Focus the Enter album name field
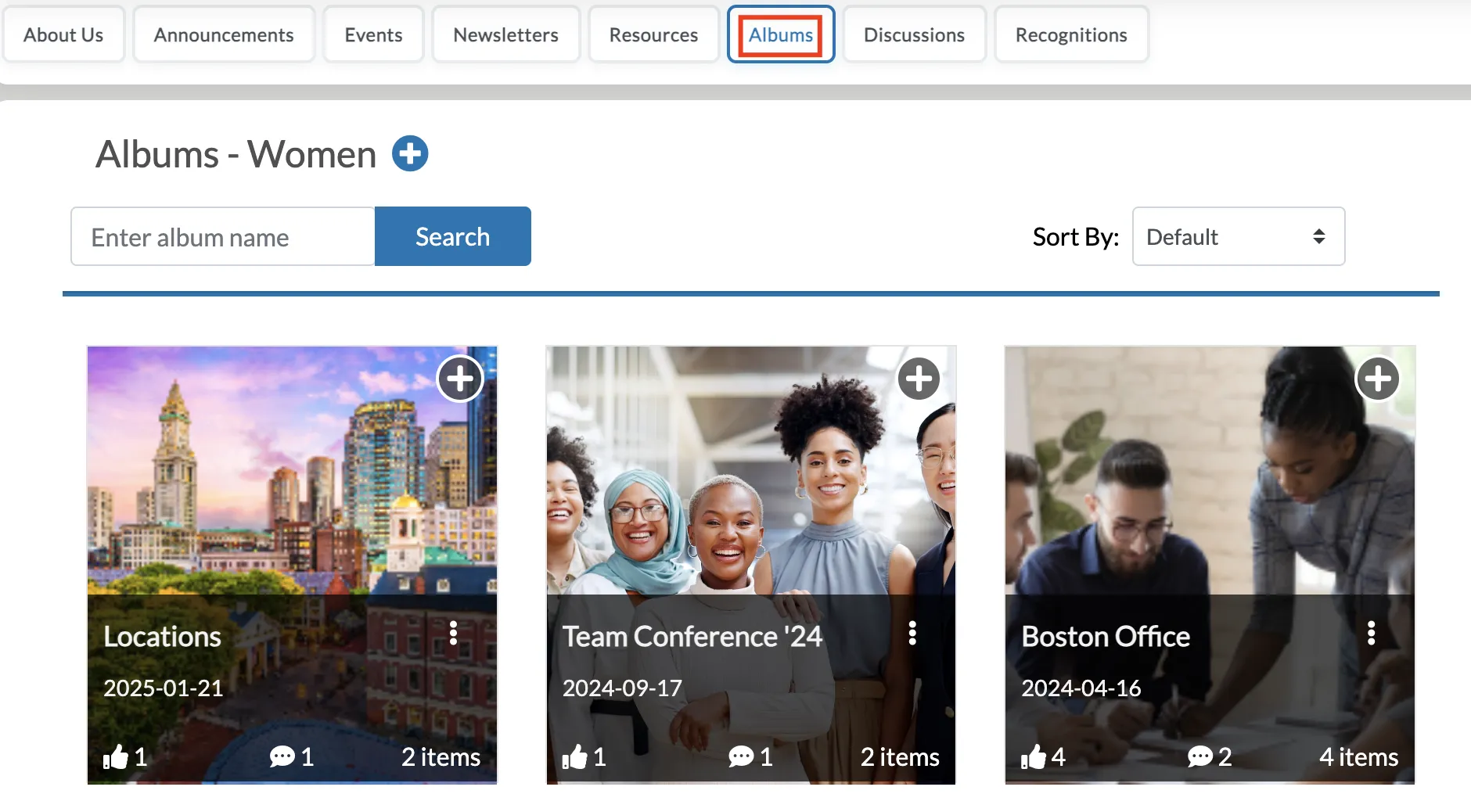The width and height of the screenshot is (1471, 812). (x=223, y=236)
